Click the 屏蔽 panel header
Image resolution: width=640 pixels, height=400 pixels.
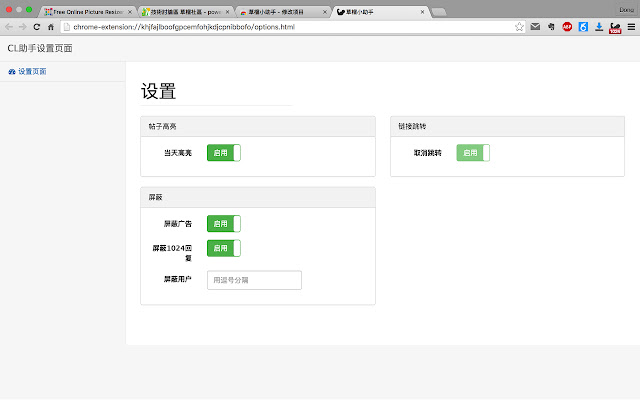pyautogui.click(x=258, y=198)
